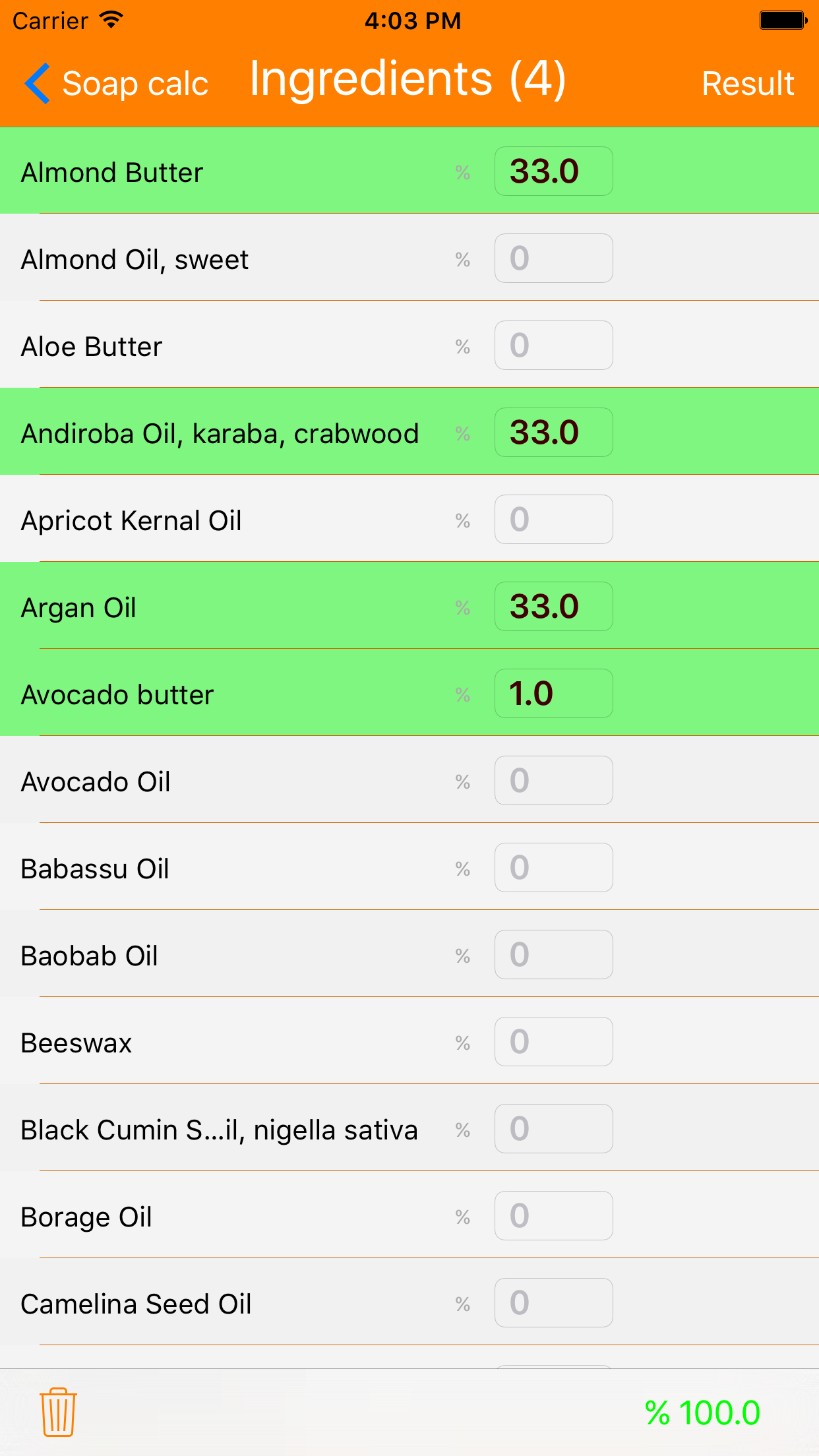Tap the total percent 100.0 label

pos(702,1412)
